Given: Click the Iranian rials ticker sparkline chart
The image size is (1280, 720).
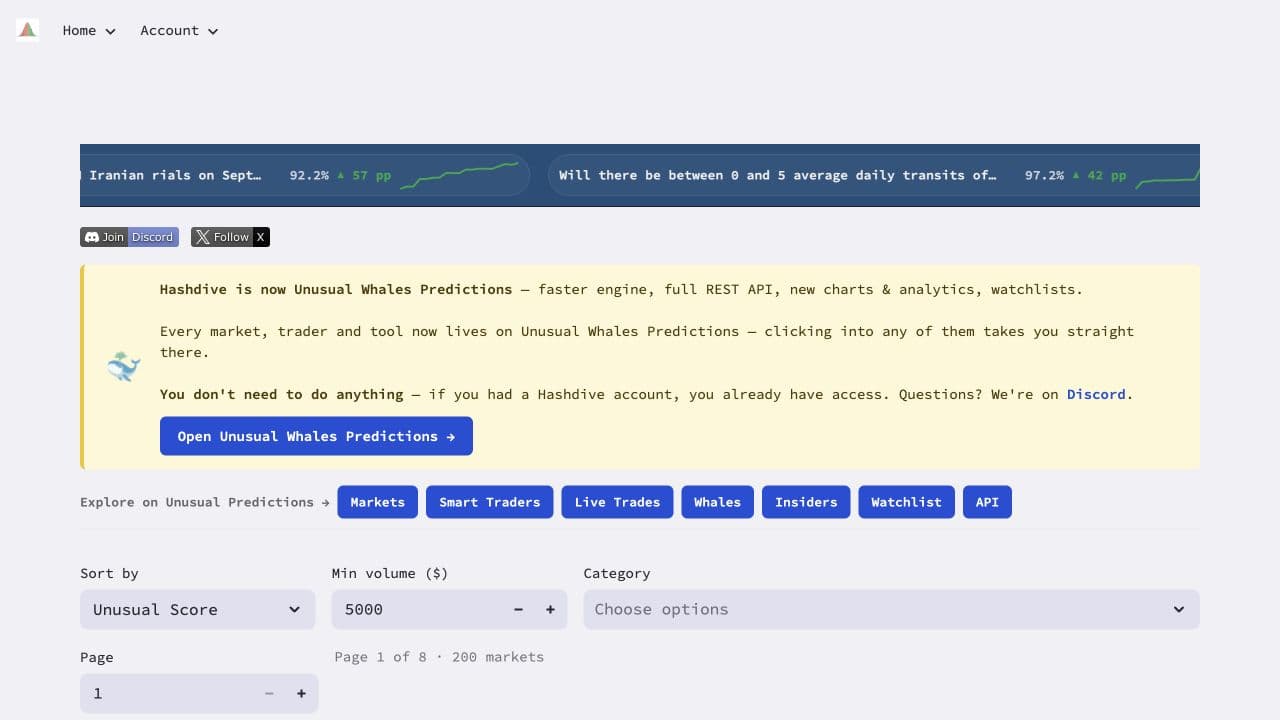Looking at the screenshot, I should (x=459, y=175).
